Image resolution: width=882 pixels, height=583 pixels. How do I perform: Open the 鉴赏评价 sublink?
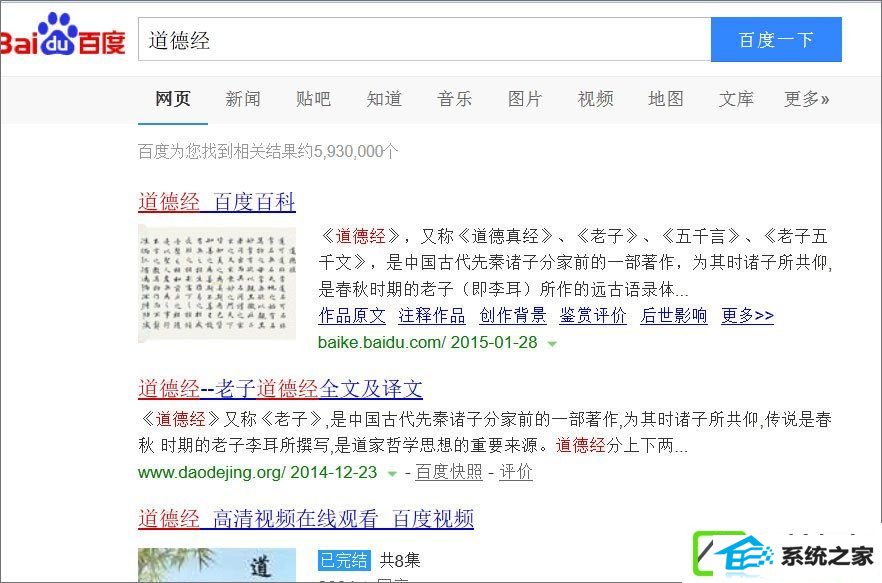pos(593,315)
